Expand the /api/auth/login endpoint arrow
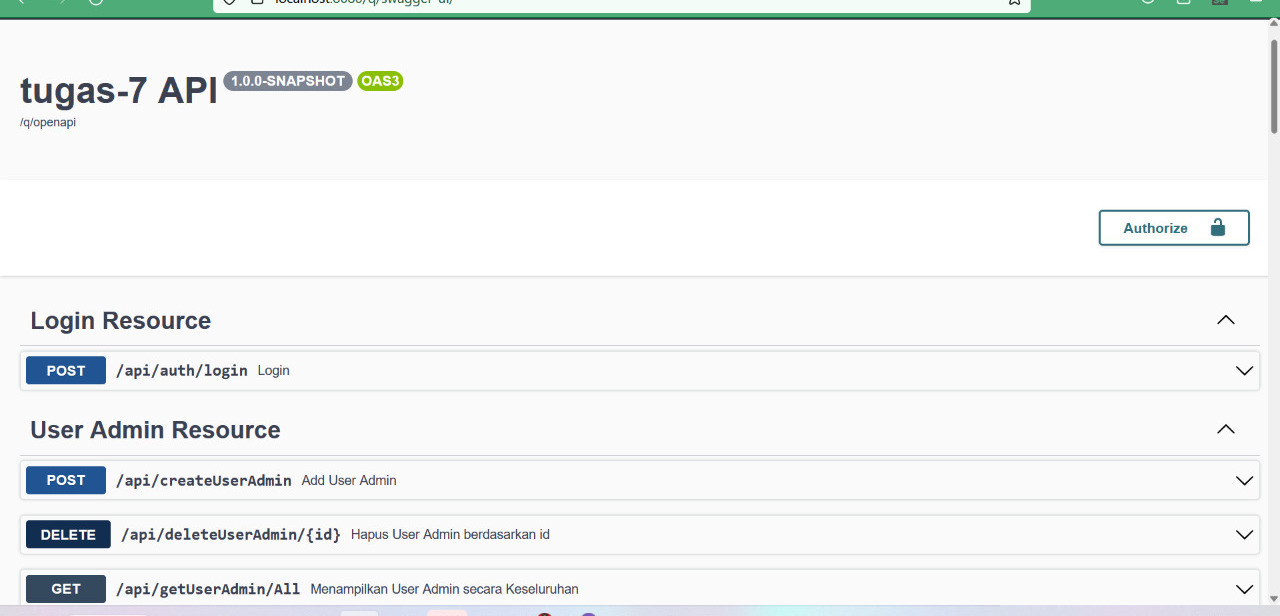 (1244, 371)
